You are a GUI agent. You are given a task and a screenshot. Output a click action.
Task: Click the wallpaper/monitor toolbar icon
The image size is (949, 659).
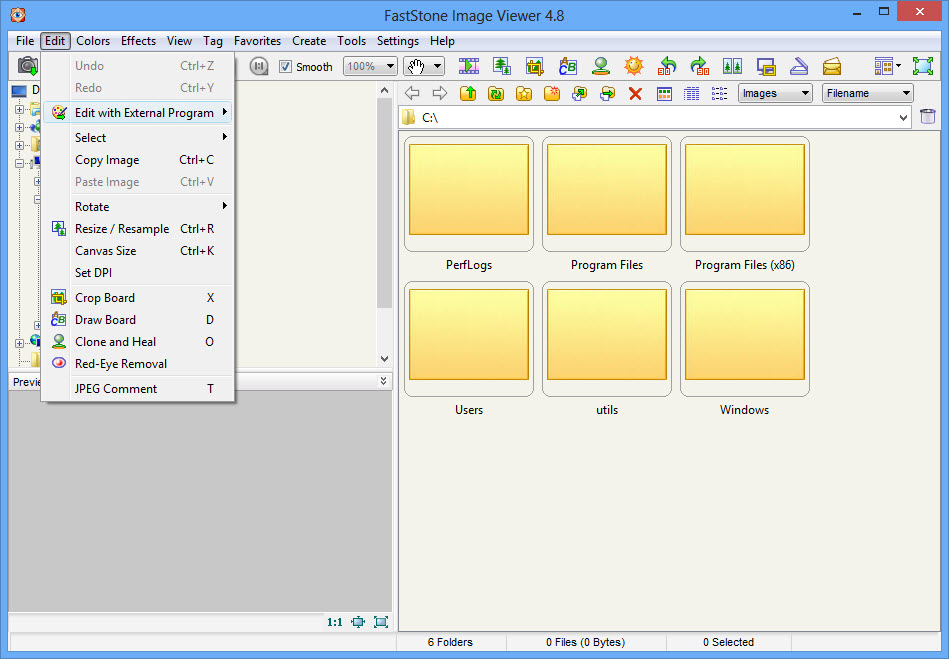coord(766,66)
